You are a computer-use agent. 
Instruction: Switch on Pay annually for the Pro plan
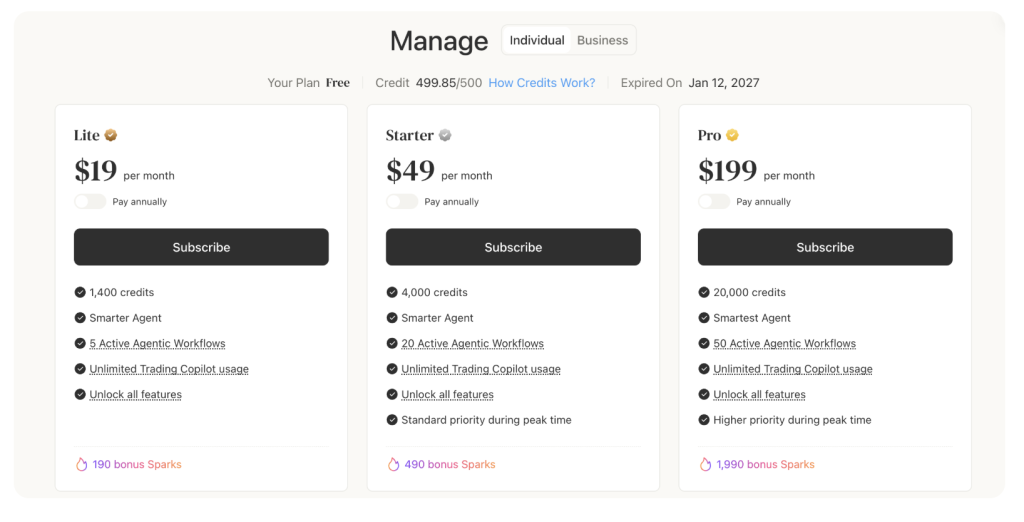pyautogui.click(x=714, y=202)
